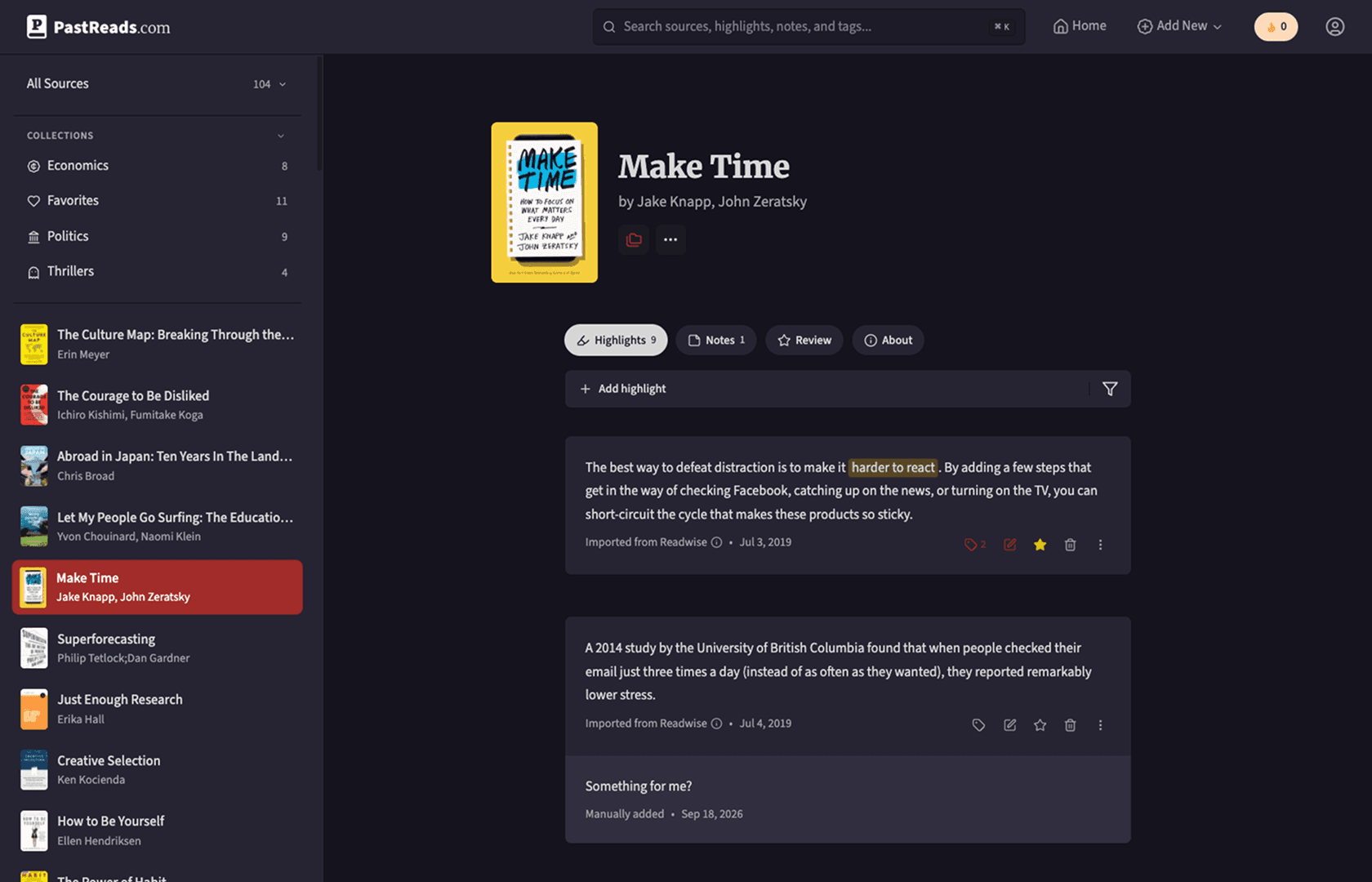Click the search sources input field
This screenshot has width=1372, height=882.
(808, 26)
